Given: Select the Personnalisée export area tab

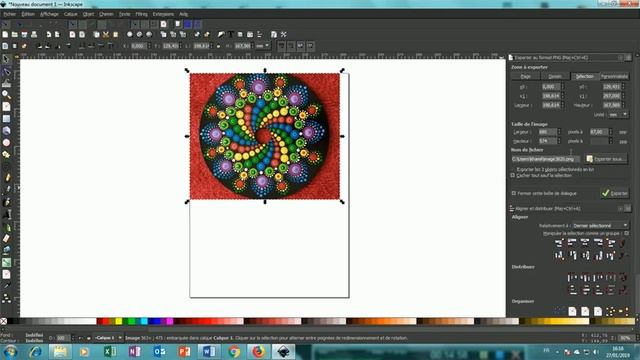Looking at the screenshot, I should (x=614, y=77).
